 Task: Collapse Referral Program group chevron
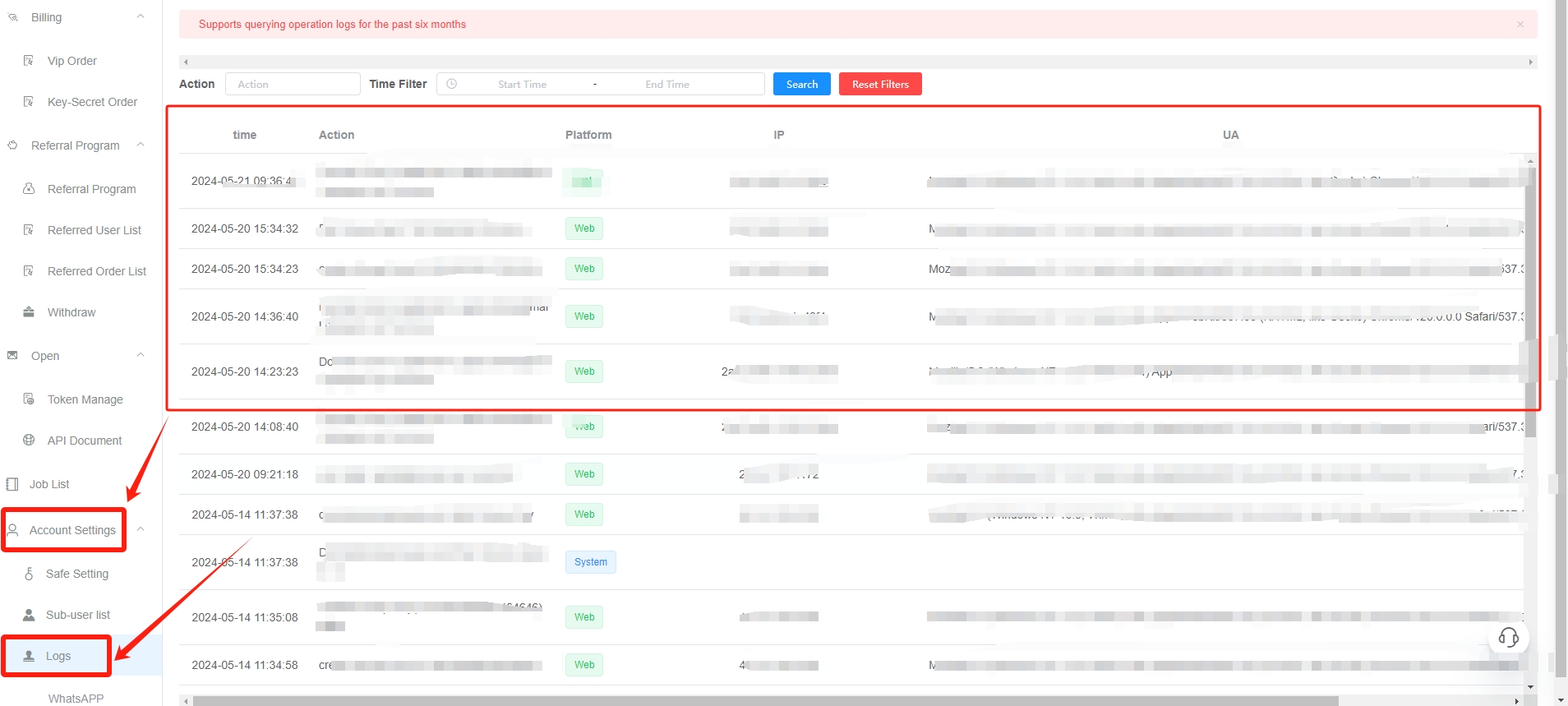pos(141,145)
